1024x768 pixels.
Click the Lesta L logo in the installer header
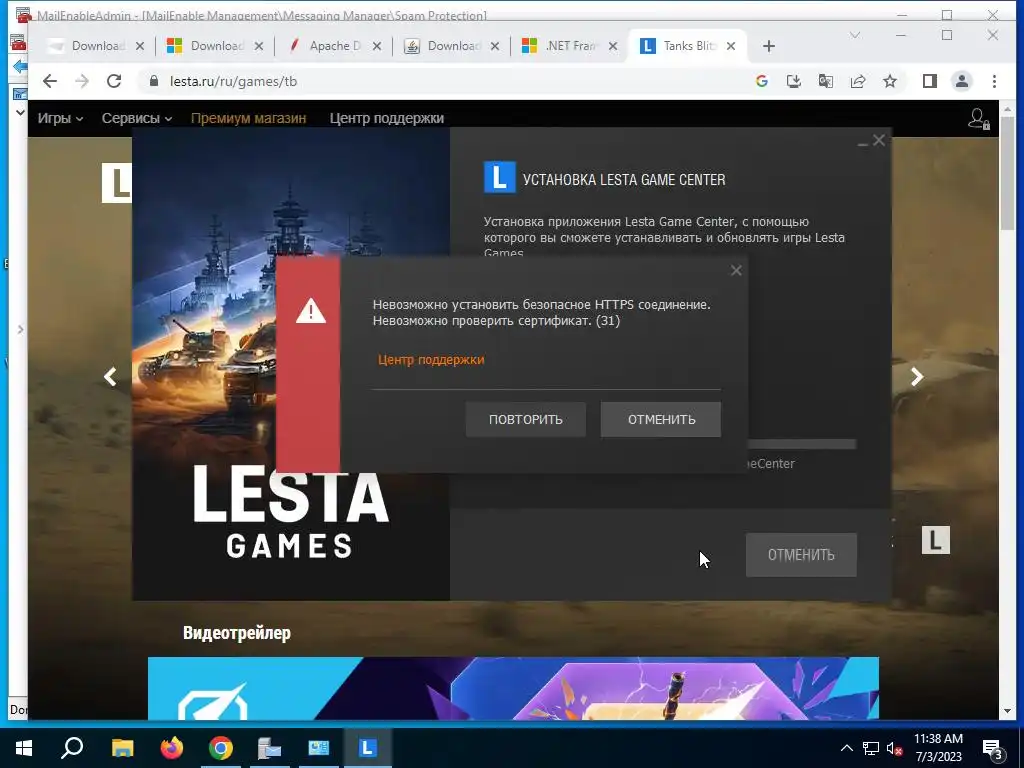point(500,178)
